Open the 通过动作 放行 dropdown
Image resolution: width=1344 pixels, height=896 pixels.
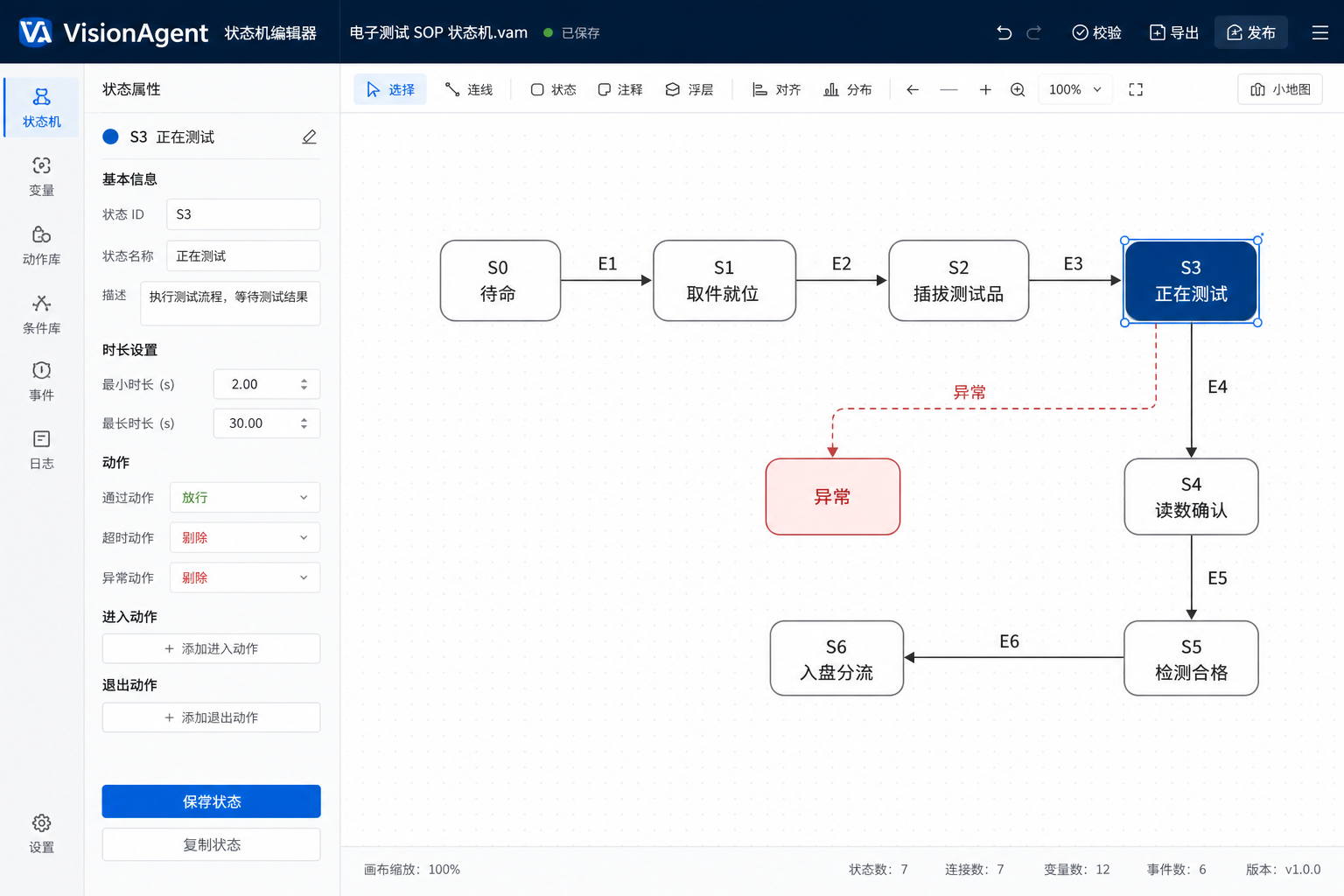pyautogui.click(x=245, y=497)
